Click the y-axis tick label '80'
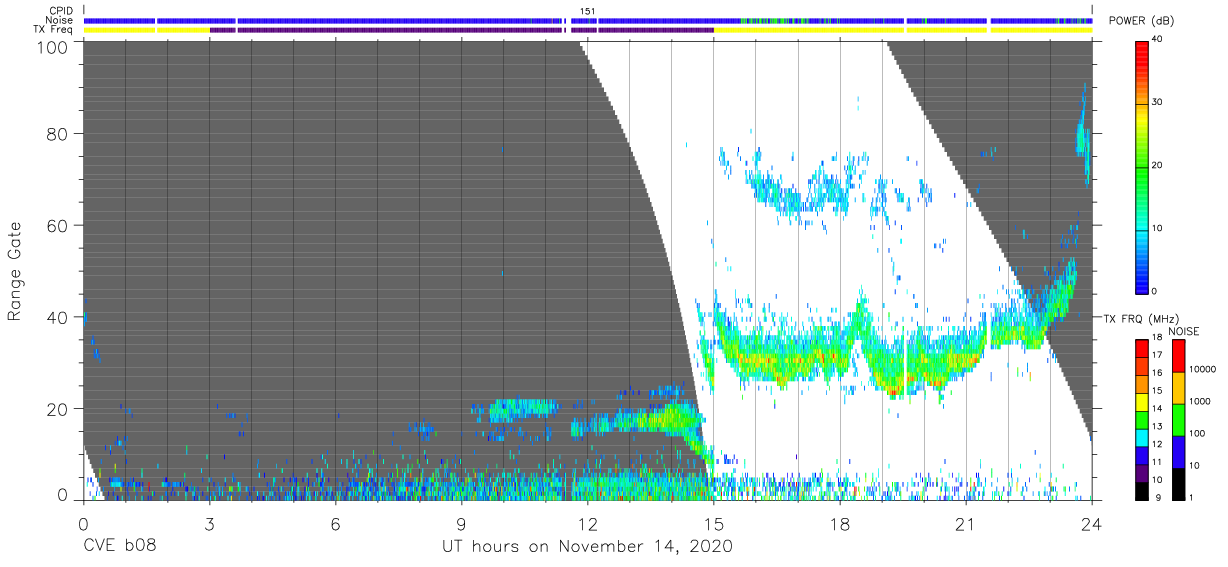 coord(59,133)
